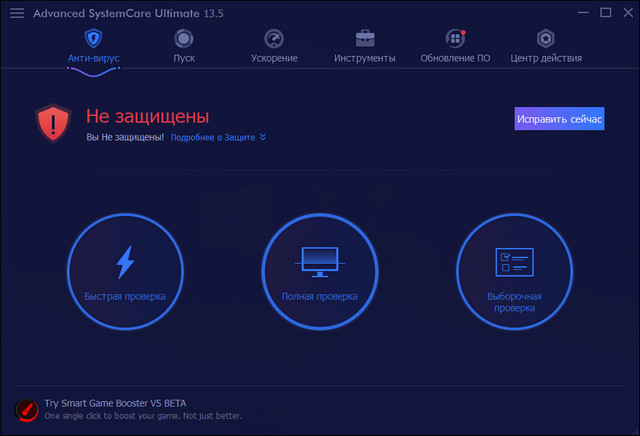
Task: Click the Анти-вирус shield icon
Action: pos(93,38)
